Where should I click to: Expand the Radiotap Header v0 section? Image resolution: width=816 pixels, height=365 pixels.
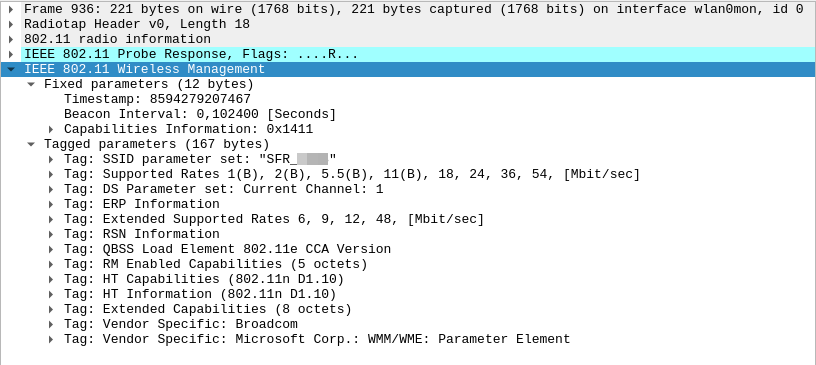[11, 24]
